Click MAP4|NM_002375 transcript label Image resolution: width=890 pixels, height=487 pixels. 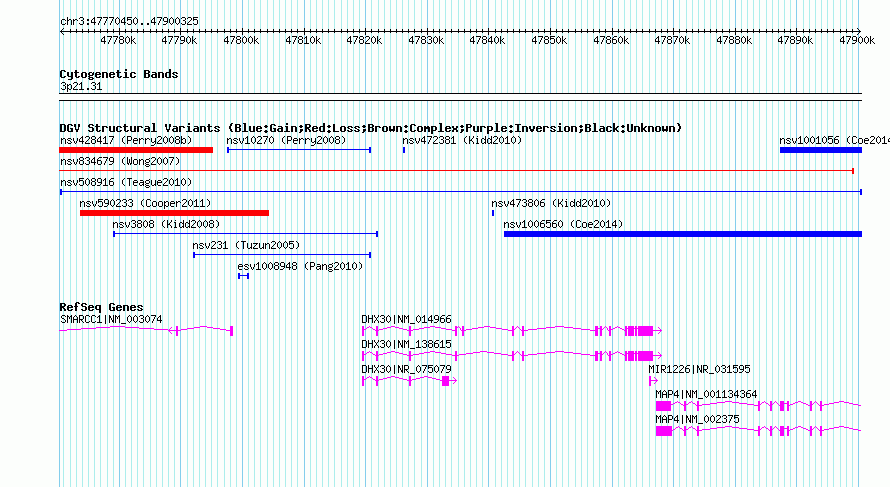click(697, 419)
